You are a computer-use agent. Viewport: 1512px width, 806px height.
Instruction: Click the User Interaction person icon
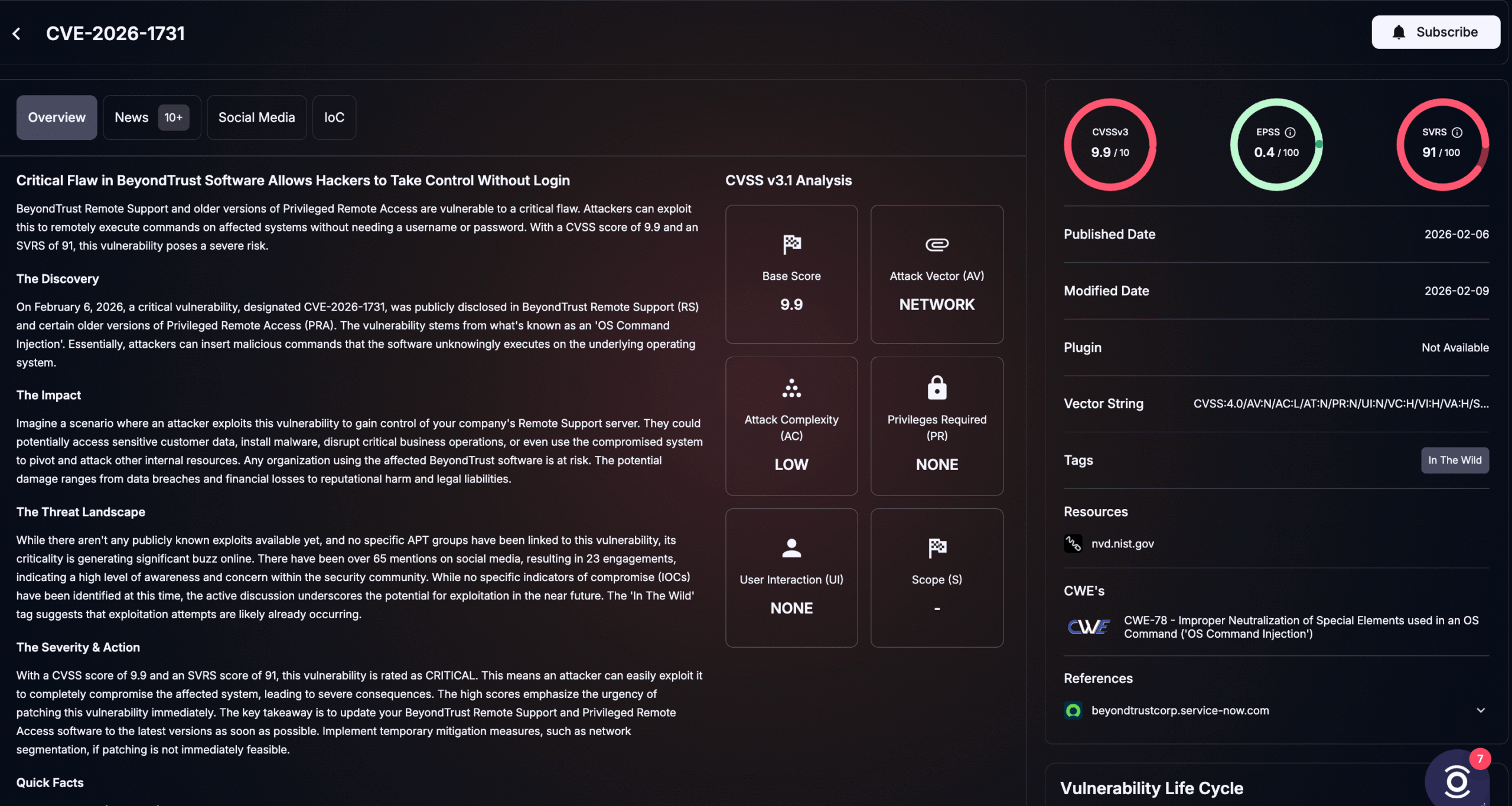click(791, 548)
